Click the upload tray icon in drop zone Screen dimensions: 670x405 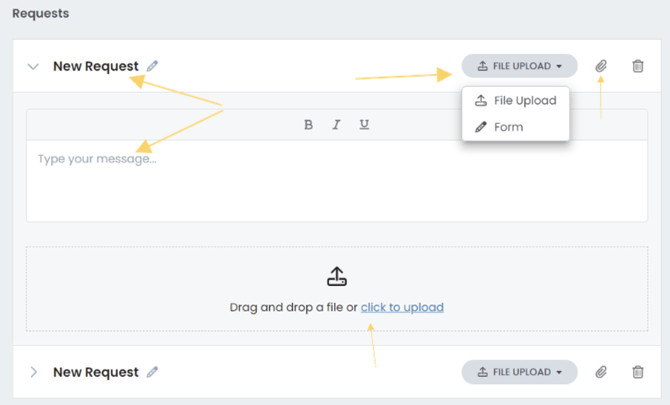337,277
